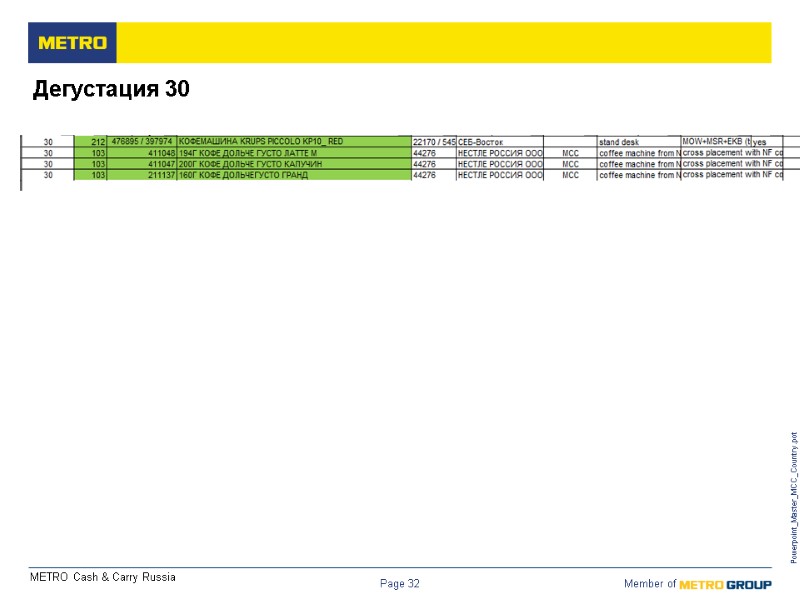Click the "MOW+MSR+EKB" cell
The height and width of the screenshot is (600, 800).
[x=716, y=141]
